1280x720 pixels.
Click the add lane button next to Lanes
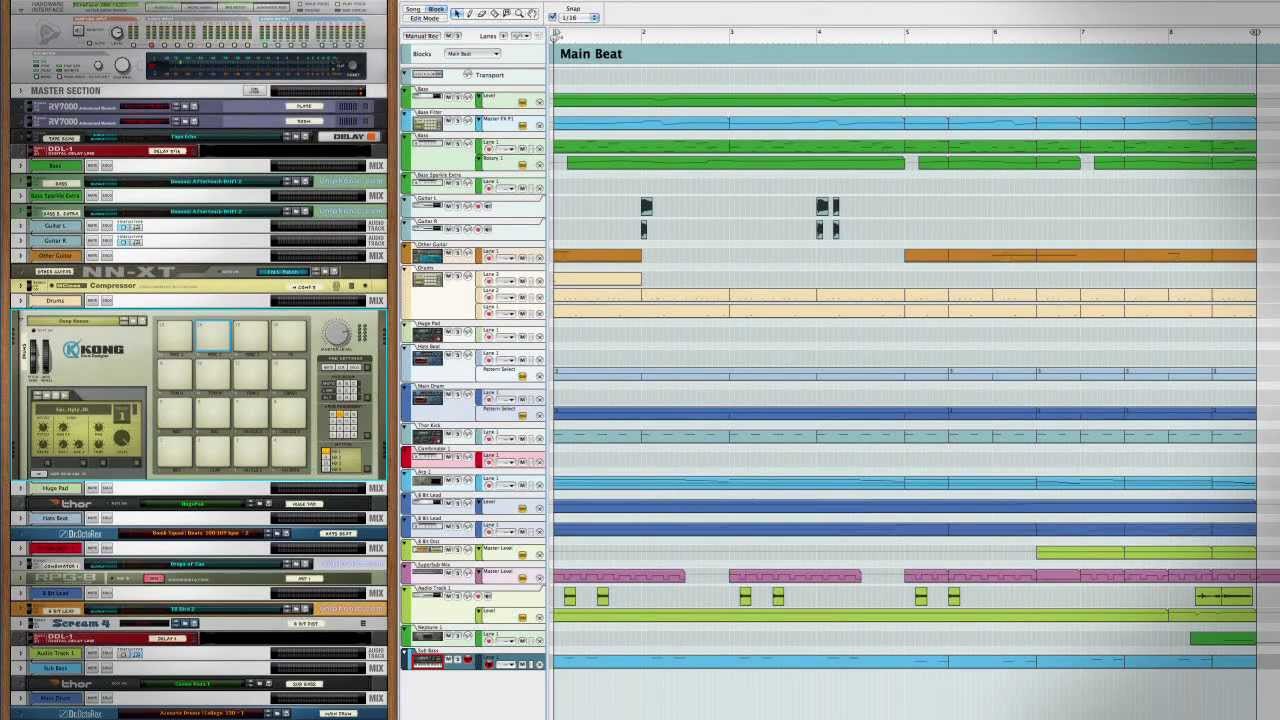click(503, 36)
